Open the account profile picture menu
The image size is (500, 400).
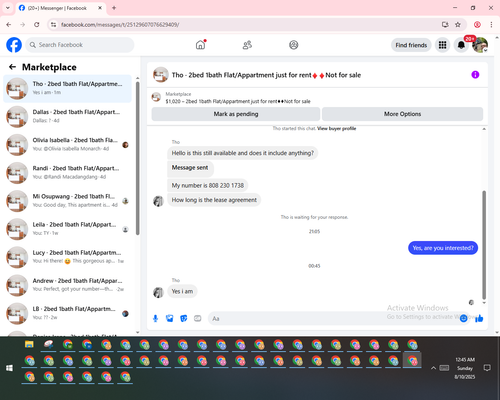(480, 45)
